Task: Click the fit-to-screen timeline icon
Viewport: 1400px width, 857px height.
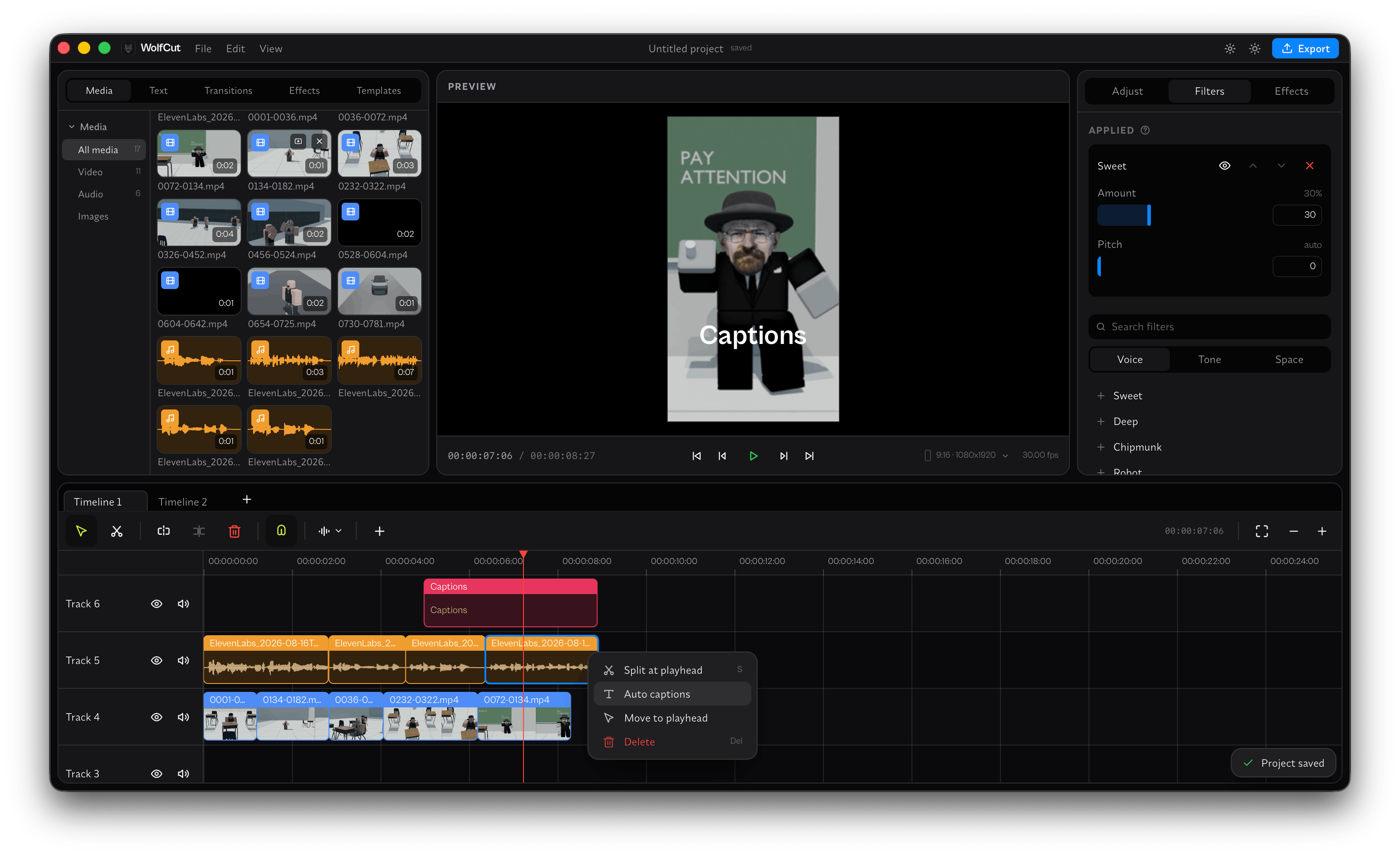Action: tap(1262, 531)
